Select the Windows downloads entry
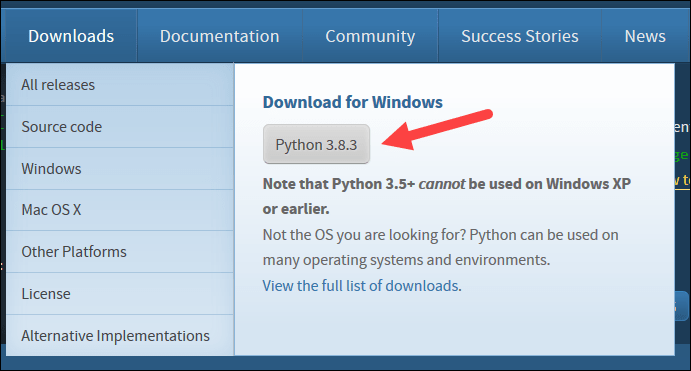691x371 pixels. click(120, 169)
